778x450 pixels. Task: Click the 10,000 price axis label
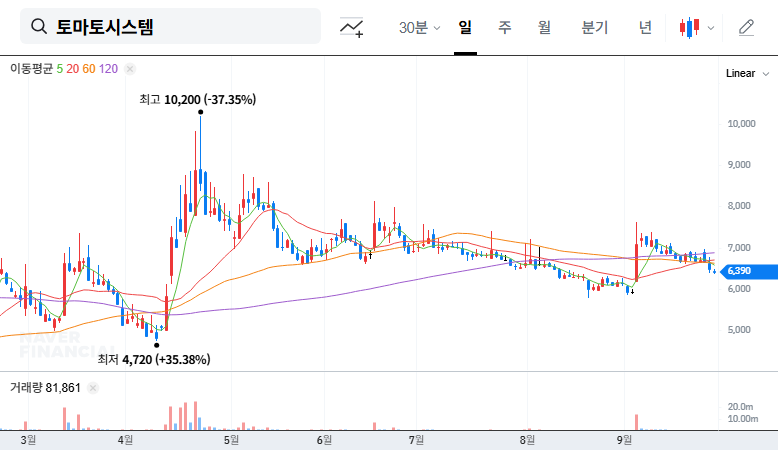pyautogui.click(x=741, y=124)
